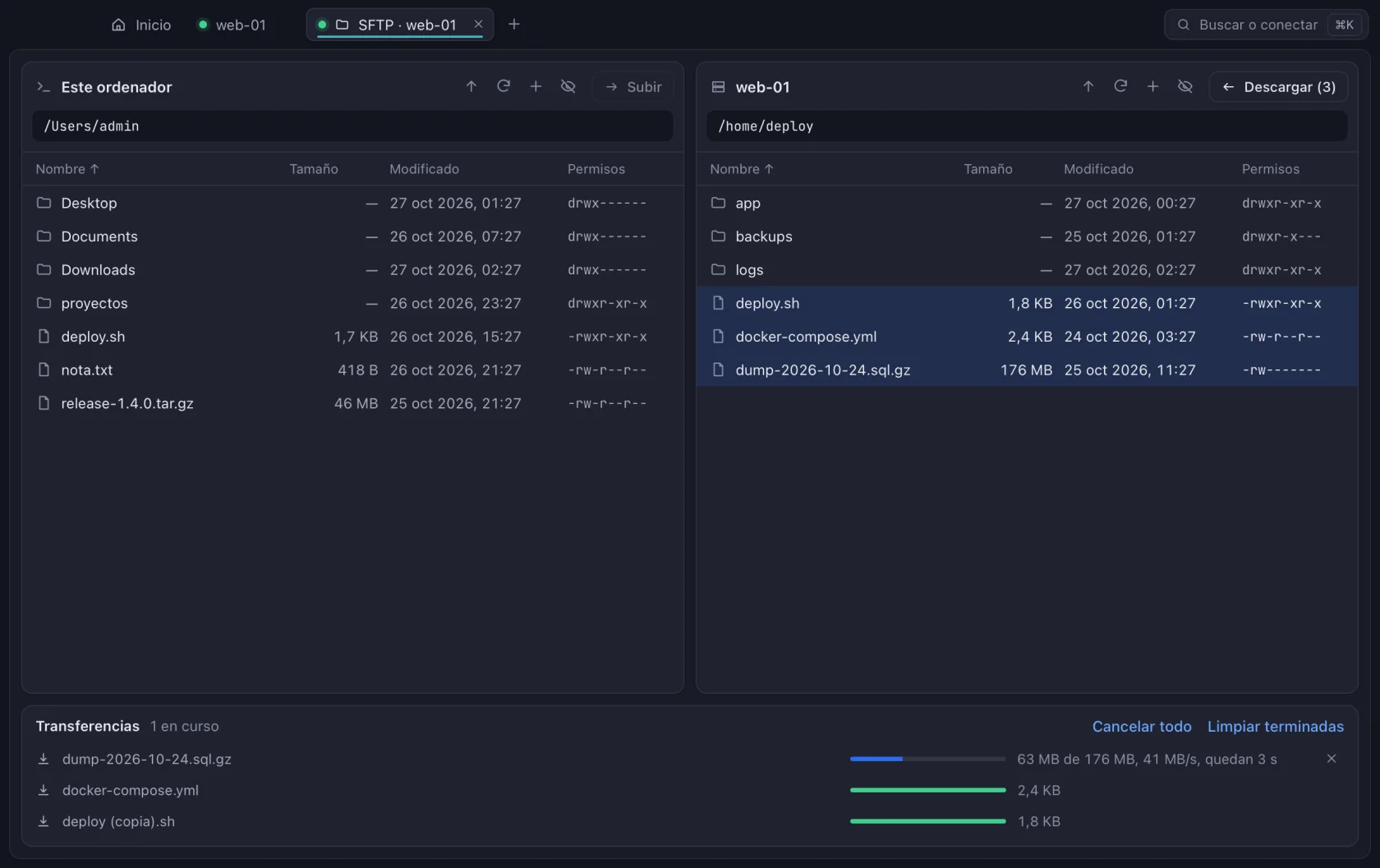
Task: Go up one folder on web-01
Action: coord(1088,86)
